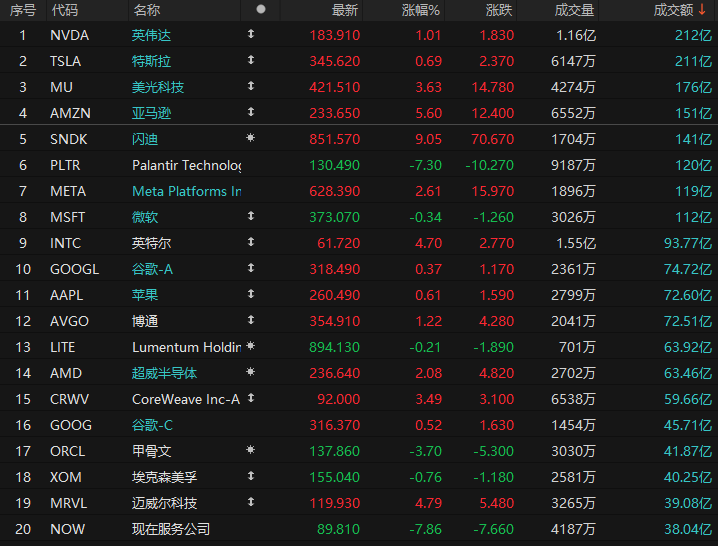
Task: Open stock name 微软
Action: [145, 217]
